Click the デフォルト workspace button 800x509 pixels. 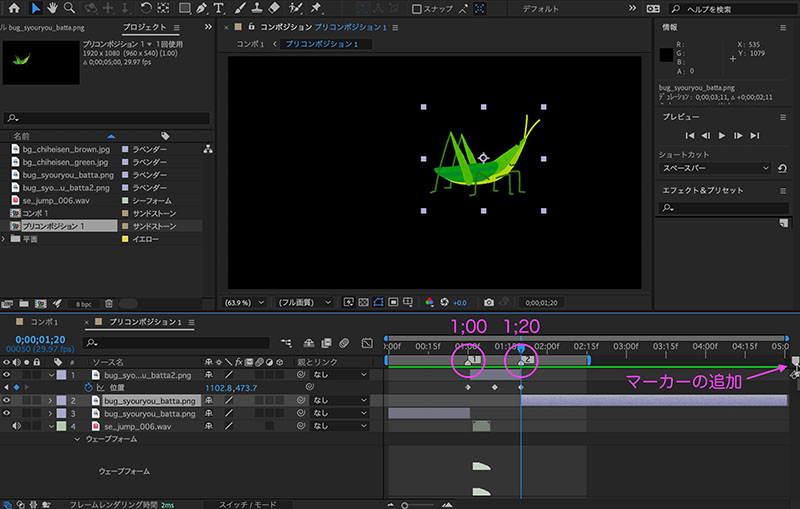540,9
